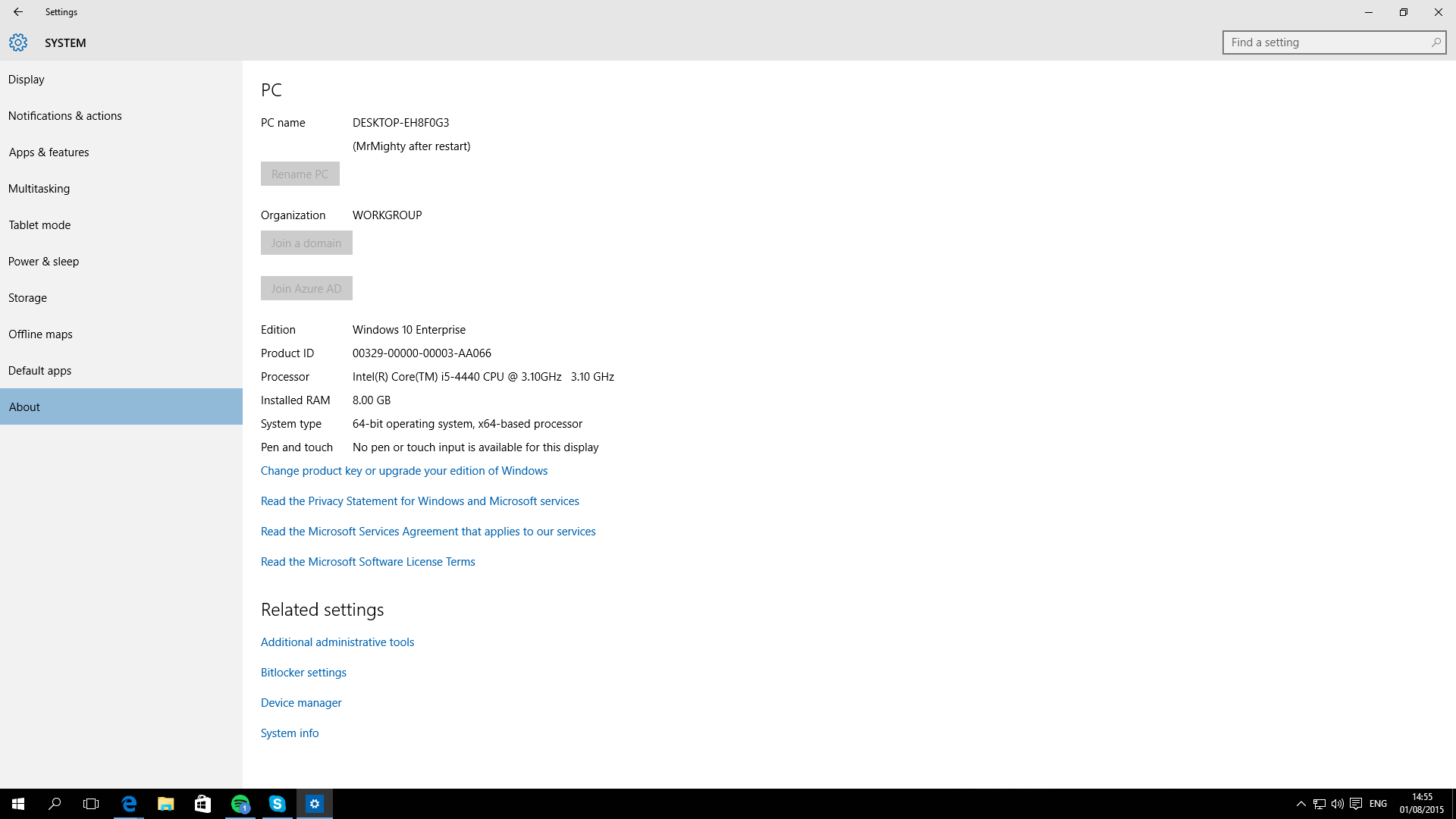Click the search magnifier in Find a setting
The width and height of the screenshot is (1456, 819).
coord(1436,42)
